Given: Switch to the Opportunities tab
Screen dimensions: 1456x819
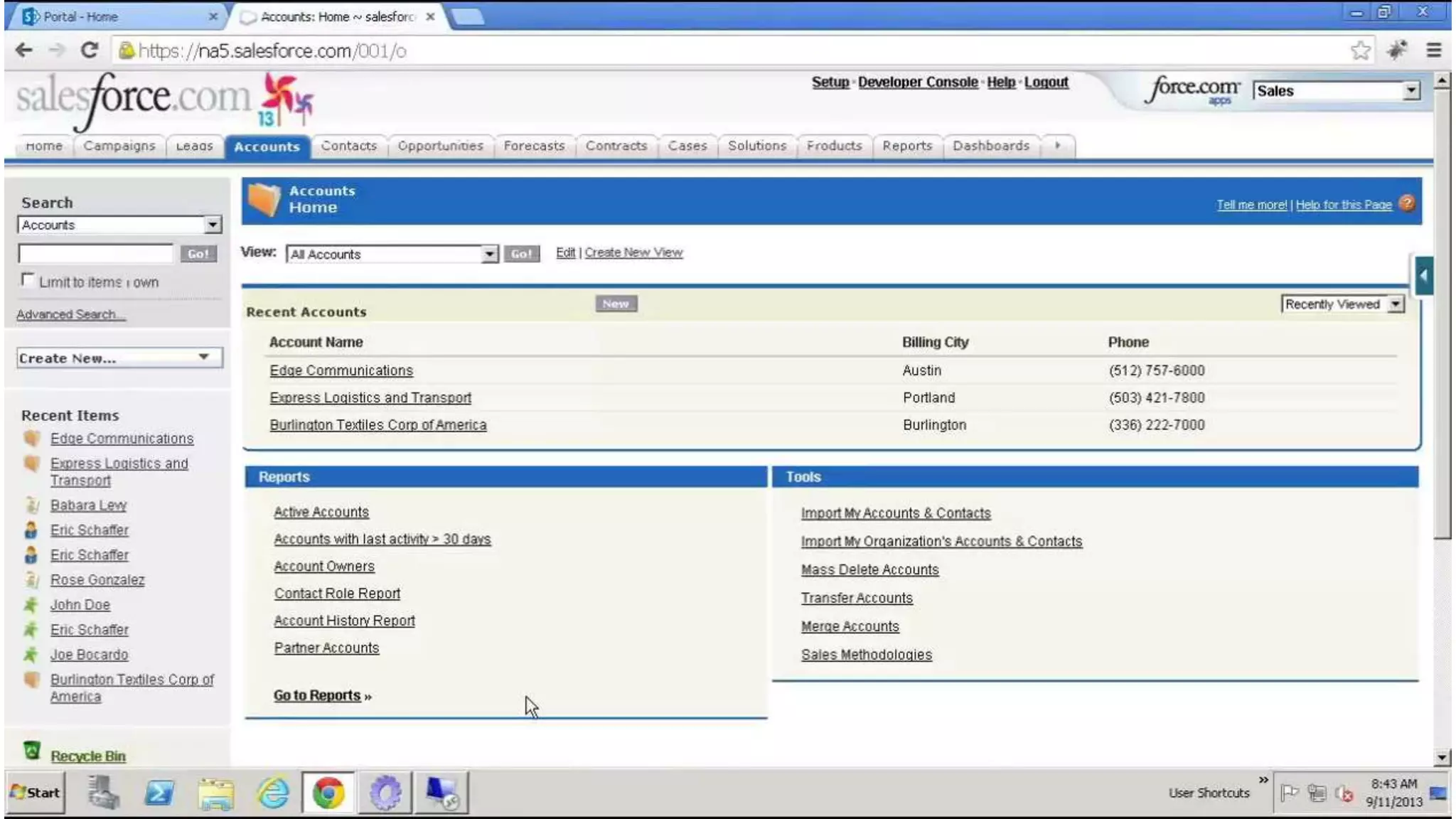Looking at the screenshot, I should (x=440, y=146).
